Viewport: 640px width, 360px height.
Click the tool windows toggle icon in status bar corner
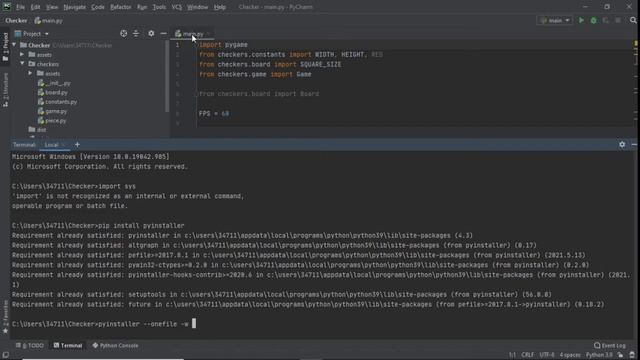point(5,356)
